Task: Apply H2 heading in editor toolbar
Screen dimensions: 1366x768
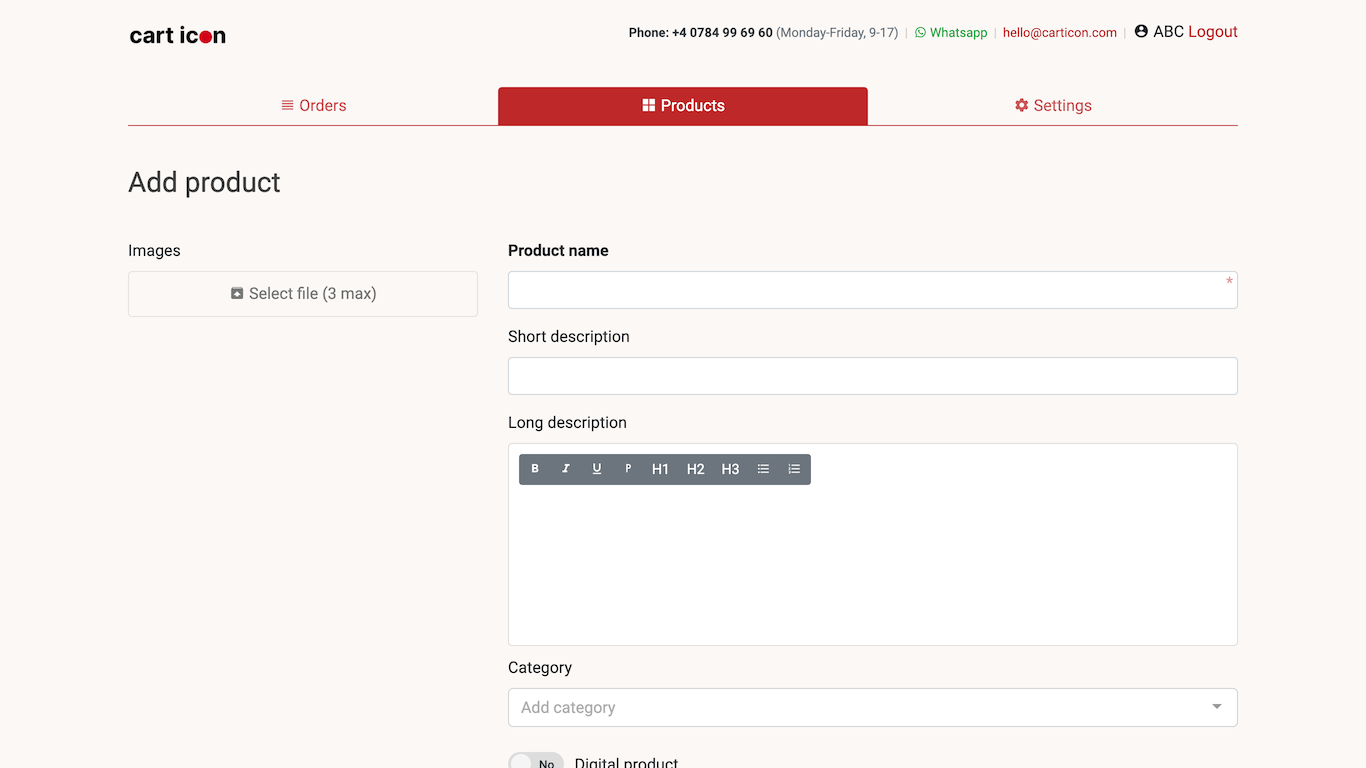Action: point(695,469)
